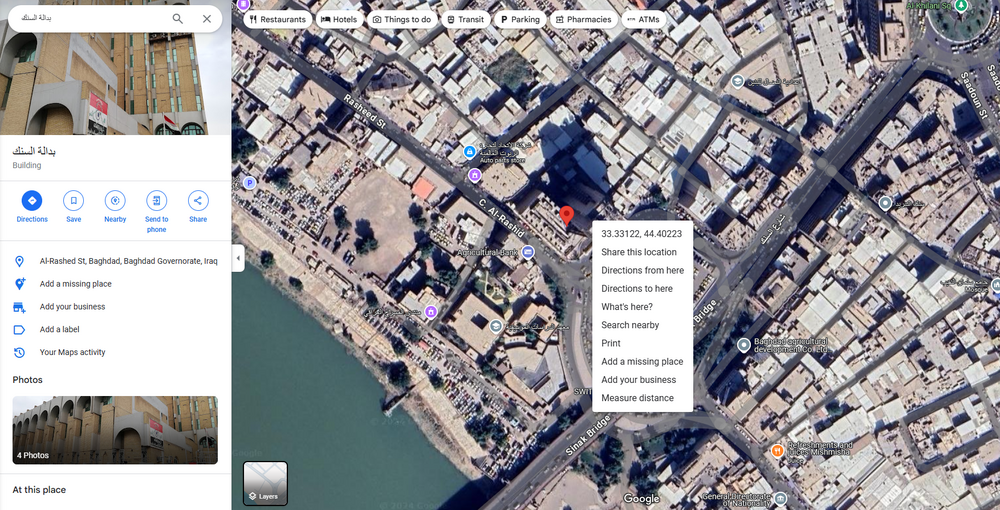Choose Add a missing place in the context menu

(642, 361)
